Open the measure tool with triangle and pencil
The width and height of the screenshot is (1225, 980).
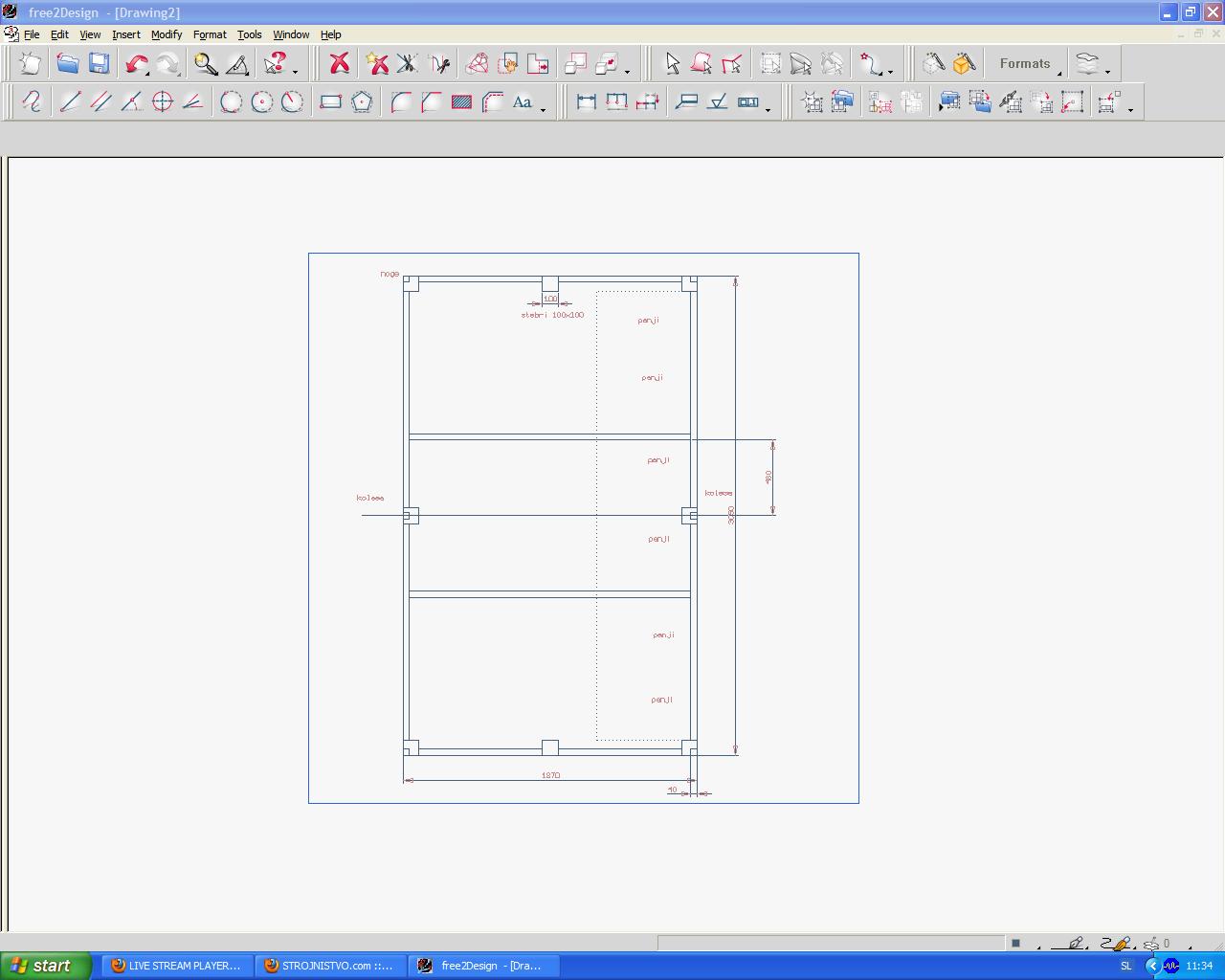(237, 64)
